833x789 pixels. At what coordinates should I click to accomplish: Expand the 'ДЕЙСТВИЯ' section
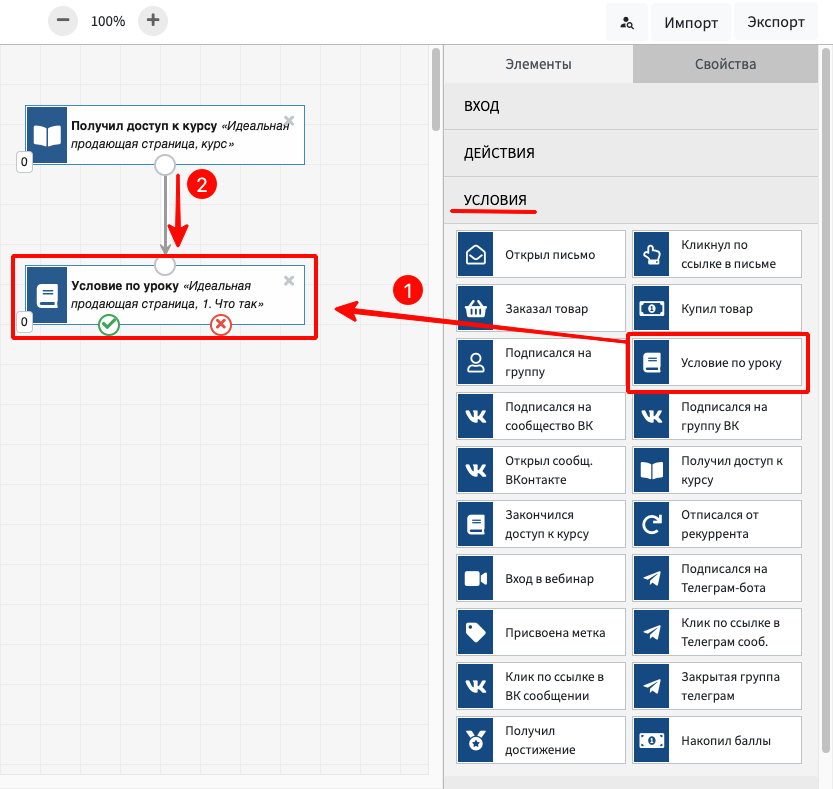point(637,153)
